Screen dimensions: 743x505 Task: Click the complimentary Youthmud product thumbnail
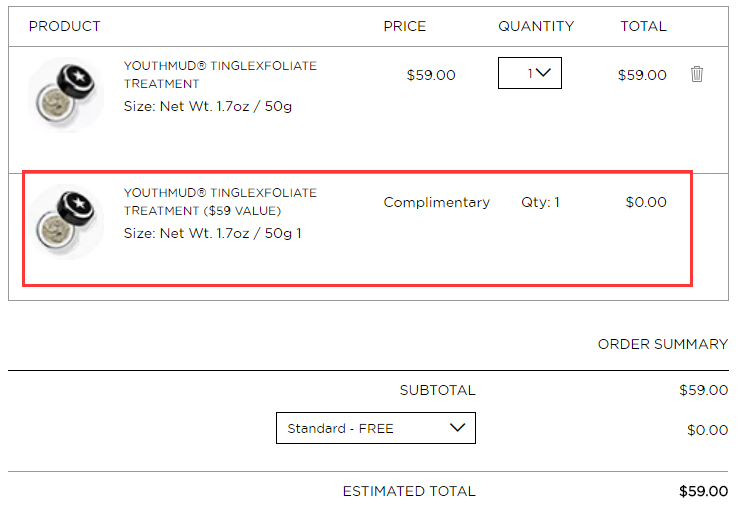pyautogui.click(x=66, y=222)
